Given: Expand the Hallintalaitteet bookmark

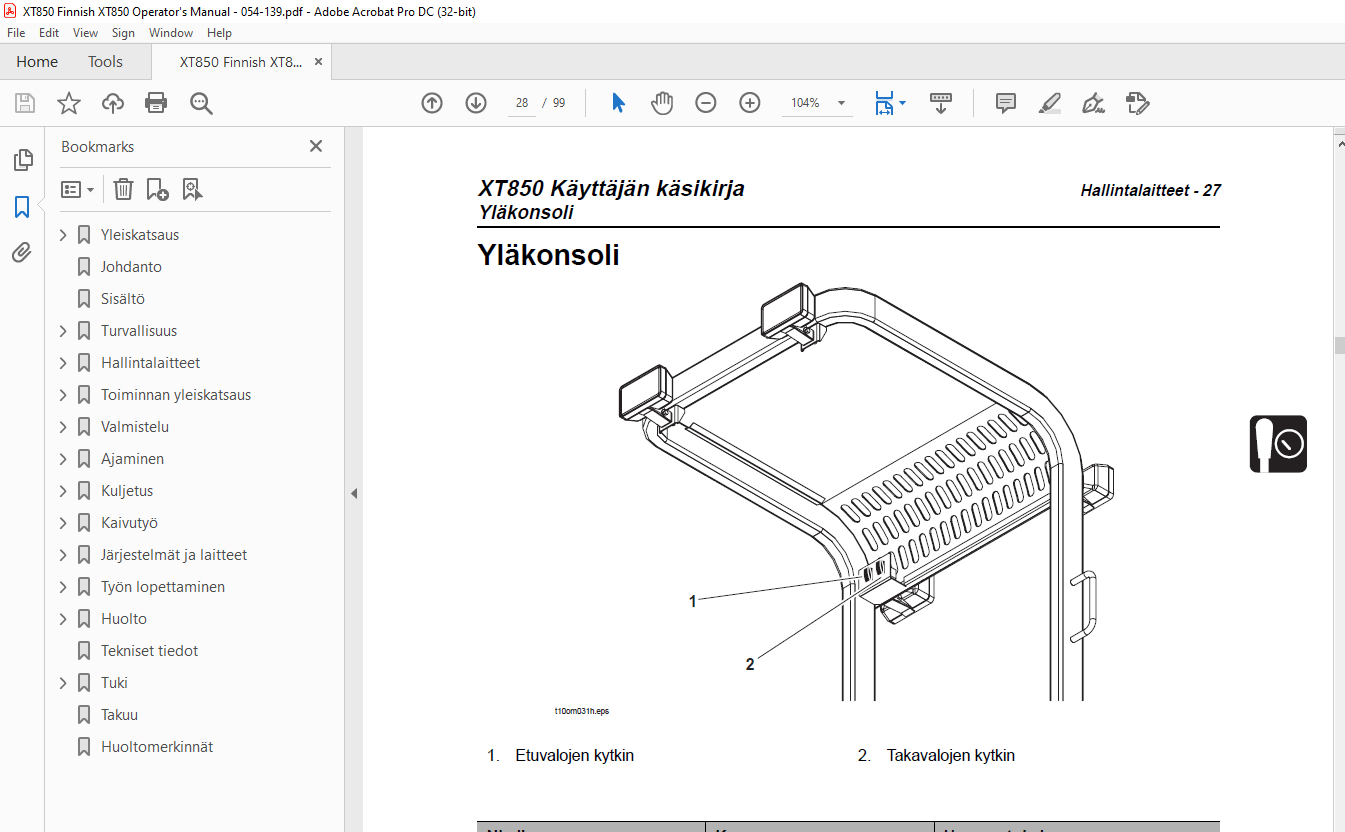Looking at the screenshot, I should (x=63, y=363).
